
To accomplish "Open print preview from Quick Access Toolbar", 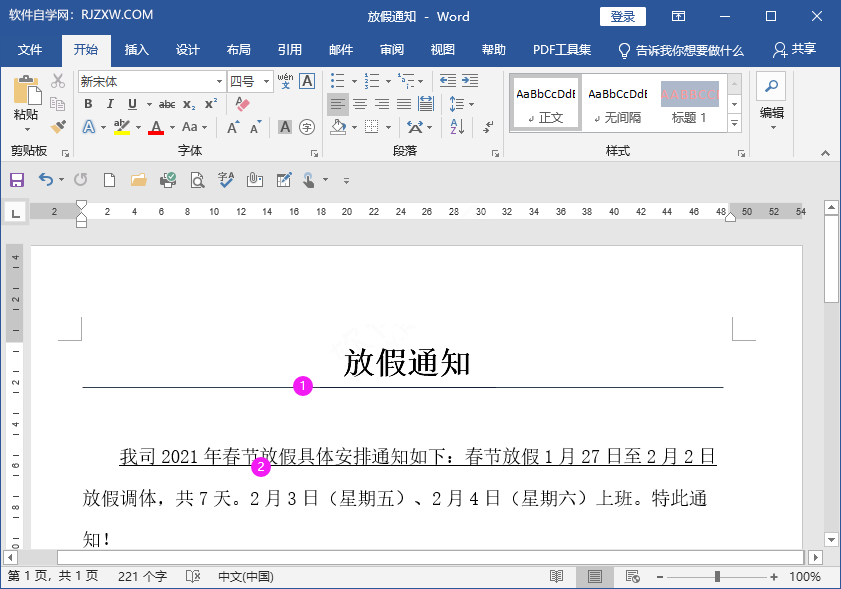I will 197,179.
